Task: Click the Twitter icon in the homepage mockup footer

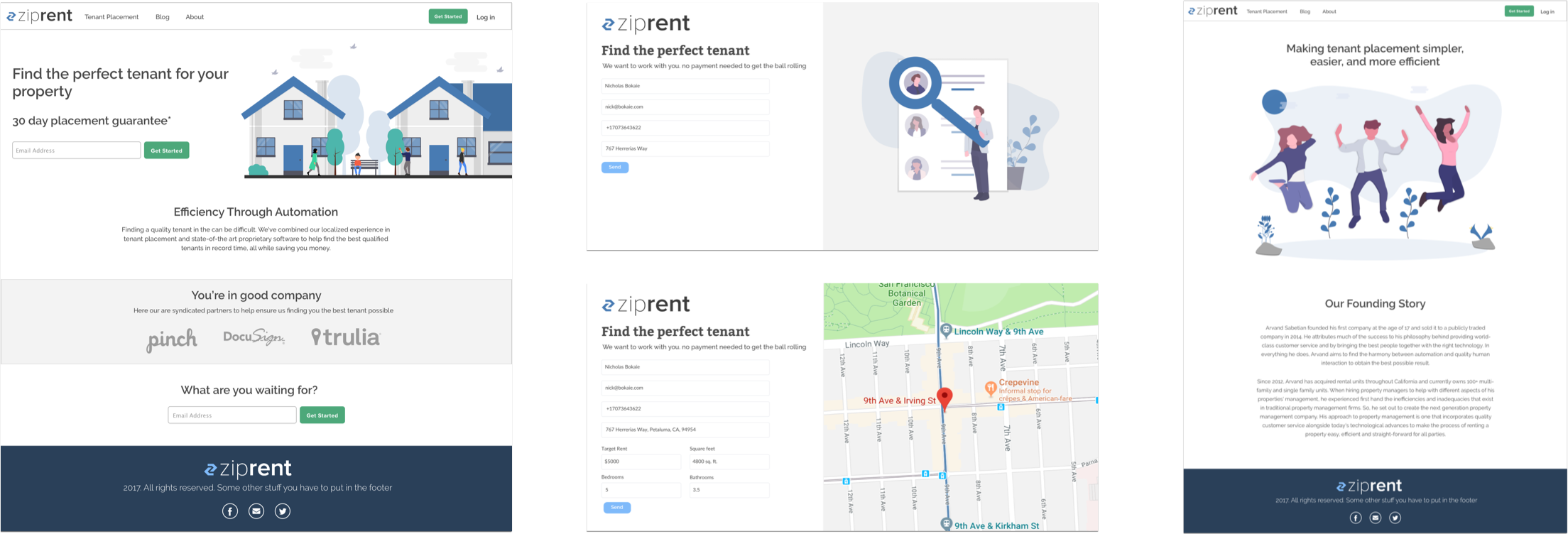Action: (283, 511)
